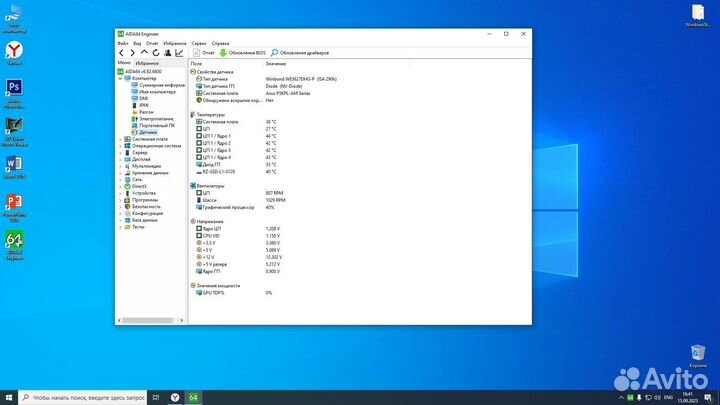The width and height of the screenshot is (720, 405).
Task: Expand the Системная плата tree node
Action: point(121,139)
